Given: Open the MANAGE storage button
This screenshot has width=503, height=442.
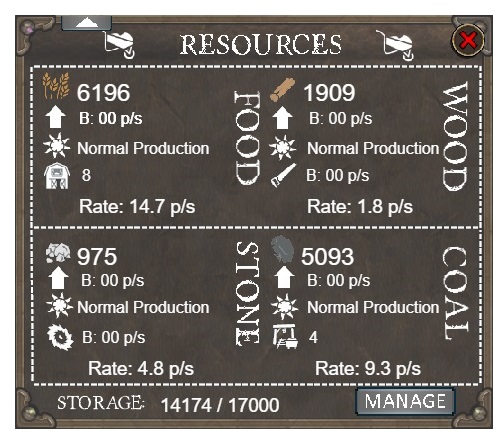Looking at the screenshot, I should coord(405,401).
